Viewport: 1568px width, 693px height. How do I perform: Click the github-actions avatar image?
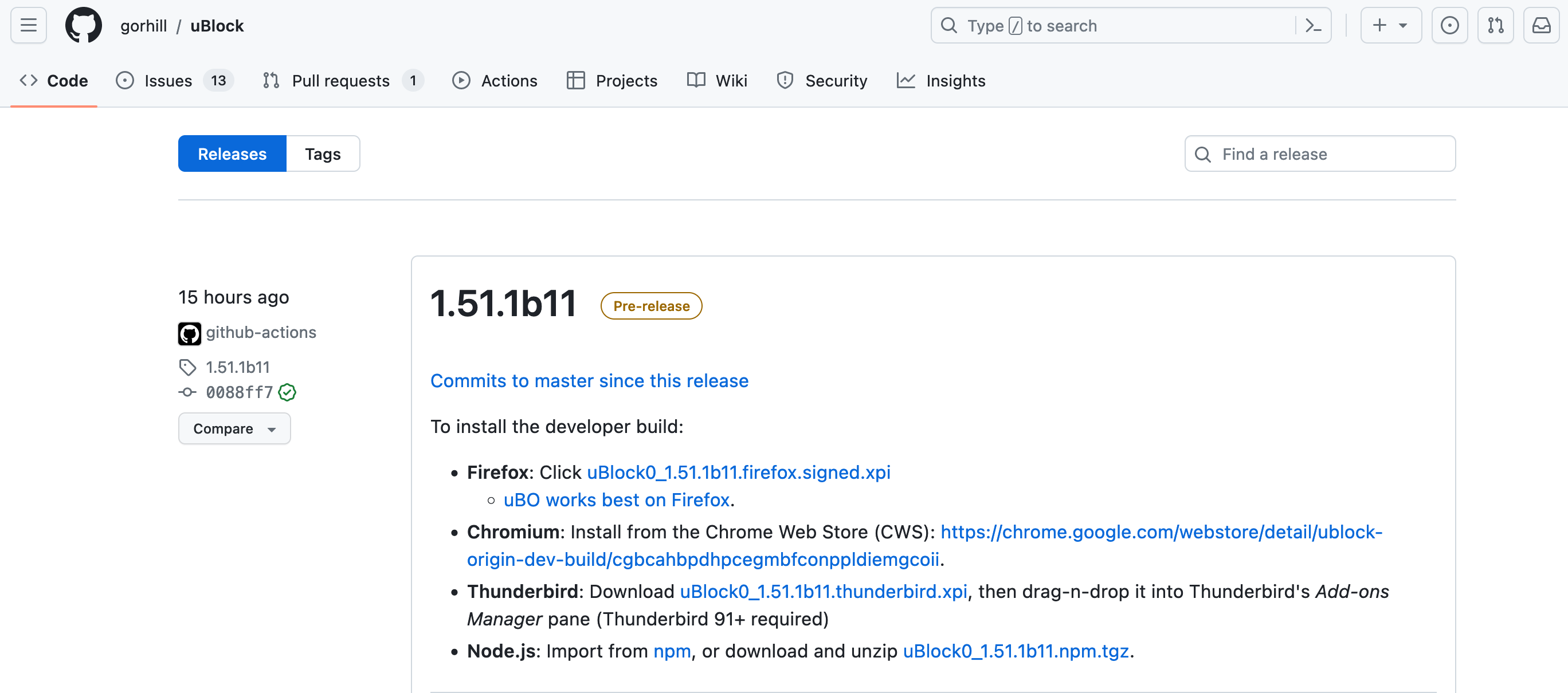click(189, 333)
